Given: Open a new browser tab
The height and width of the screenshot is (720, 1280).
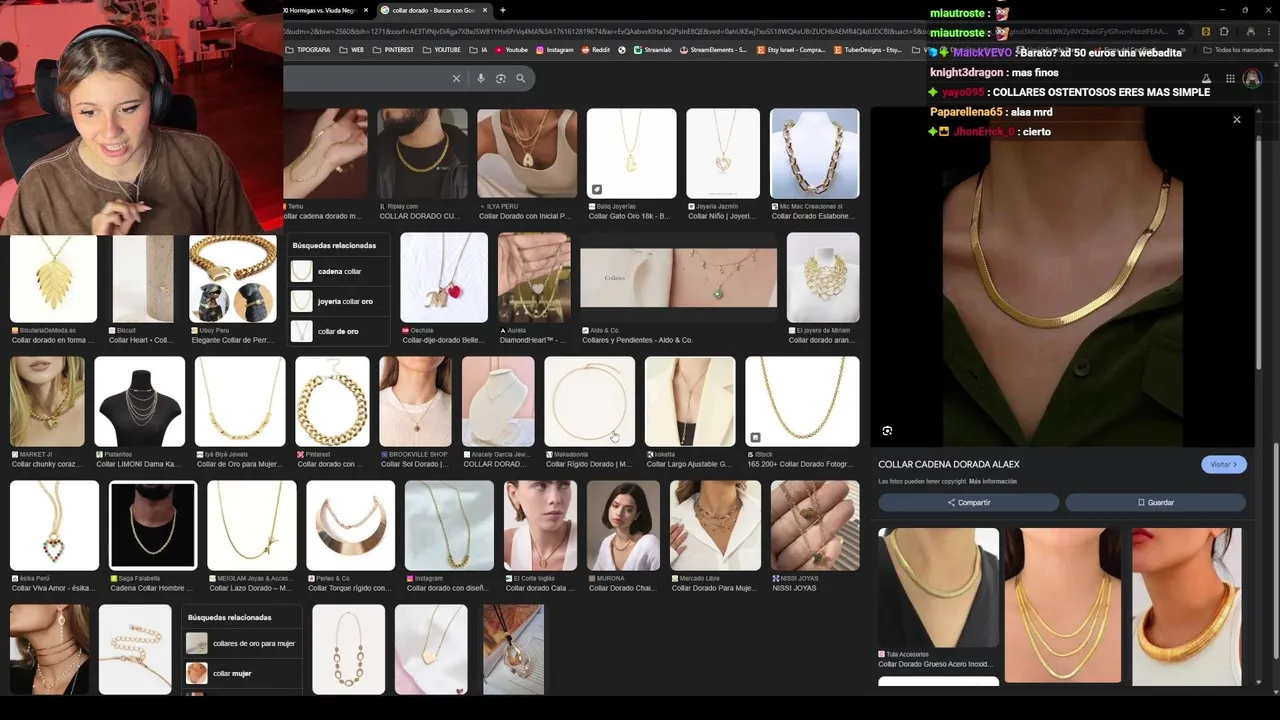Looking at the screenshot, I should 503,10.
